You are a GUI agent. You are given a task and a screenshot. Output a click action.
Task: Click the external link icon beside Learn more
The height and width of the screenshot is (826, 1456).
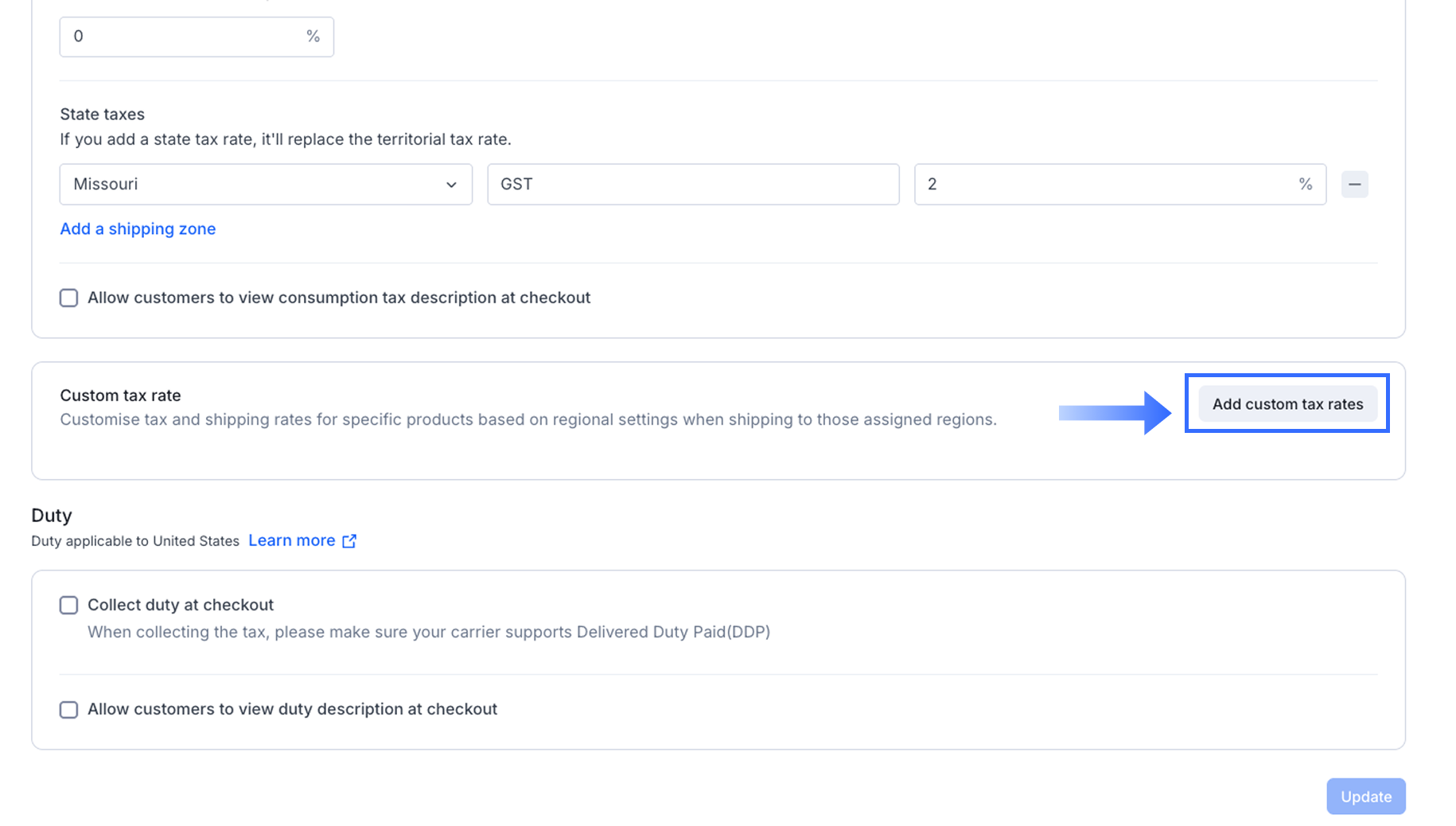[x=349, y=541]
